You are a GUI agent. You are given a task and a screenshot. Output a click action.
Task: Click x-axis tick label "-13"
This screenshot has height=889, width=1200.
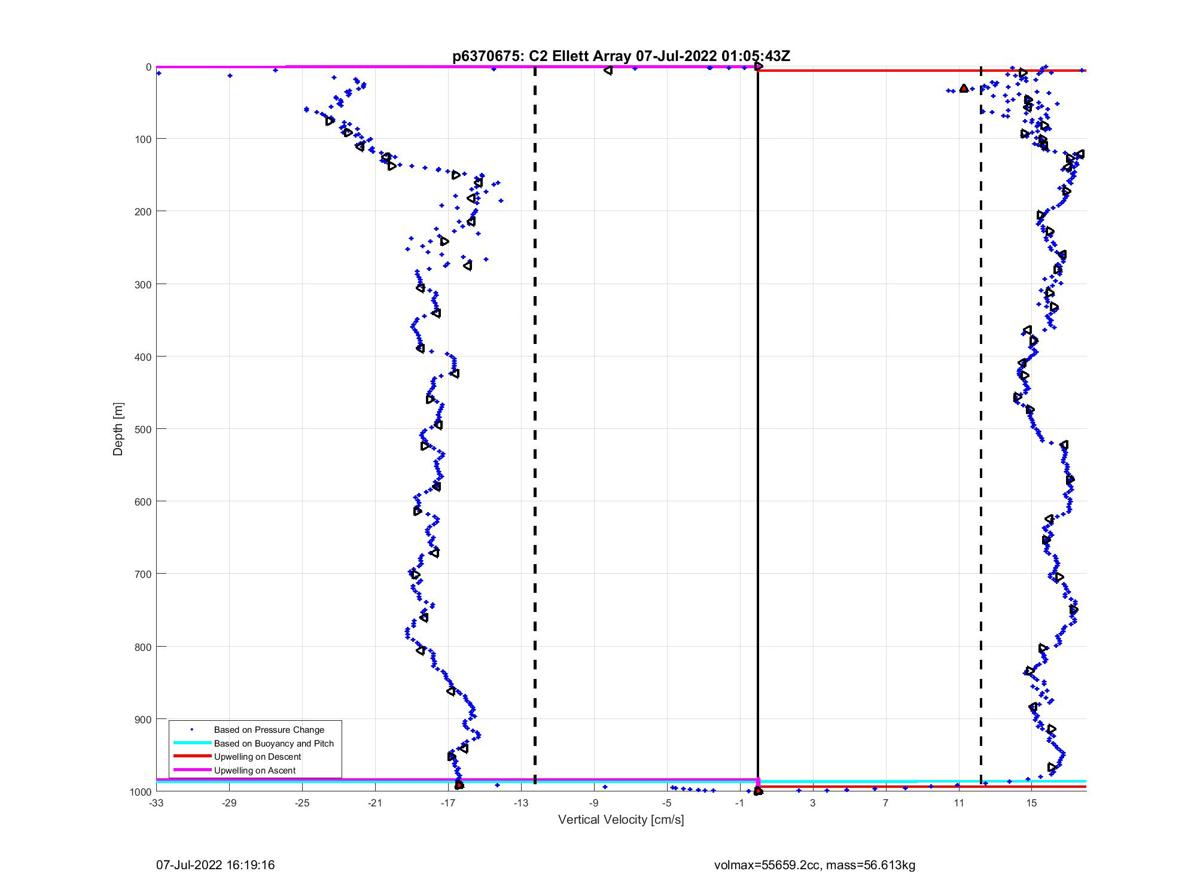coord(521,802)
